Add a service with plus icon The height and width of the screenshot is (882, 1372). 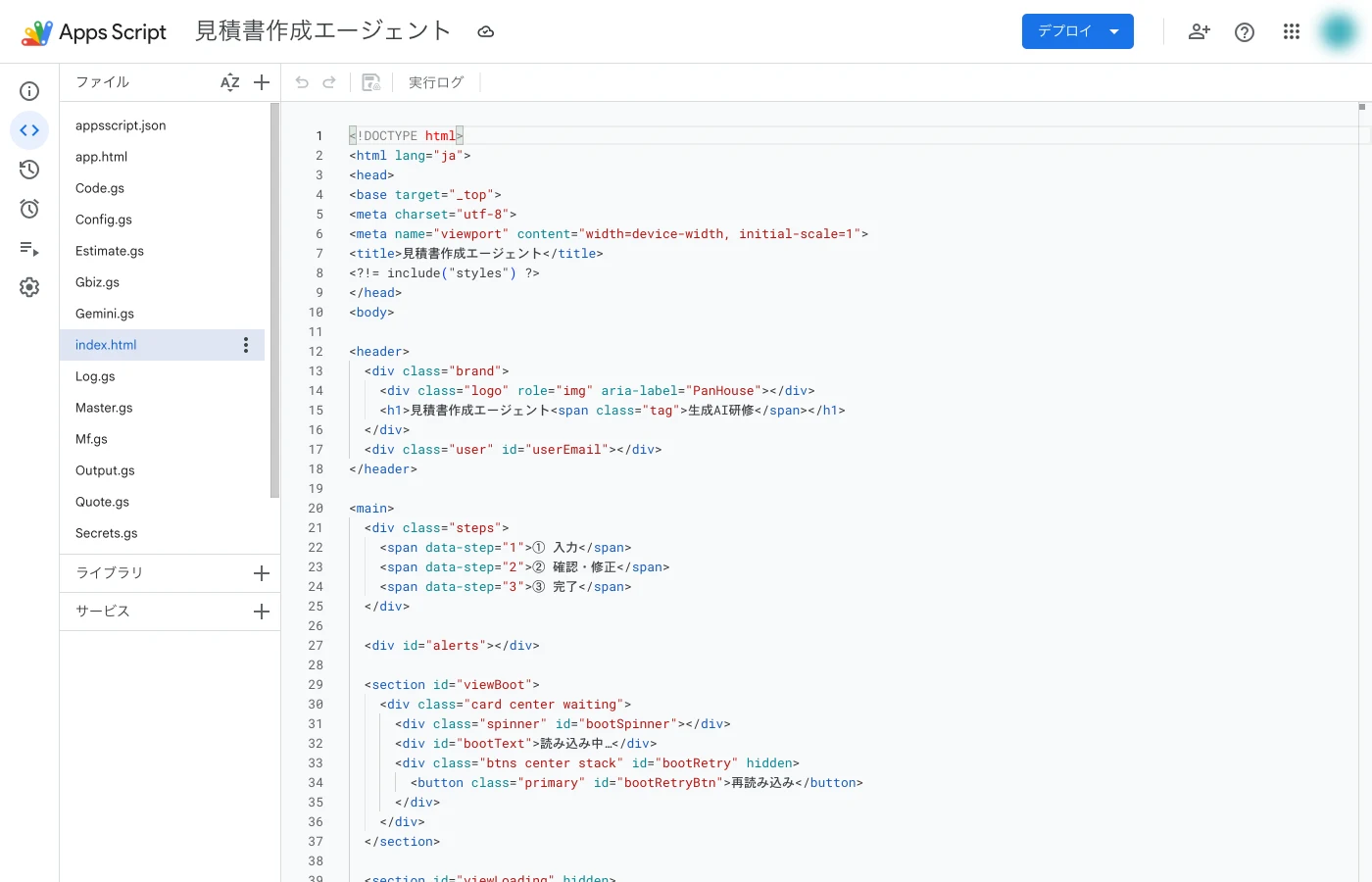(262, 612)
